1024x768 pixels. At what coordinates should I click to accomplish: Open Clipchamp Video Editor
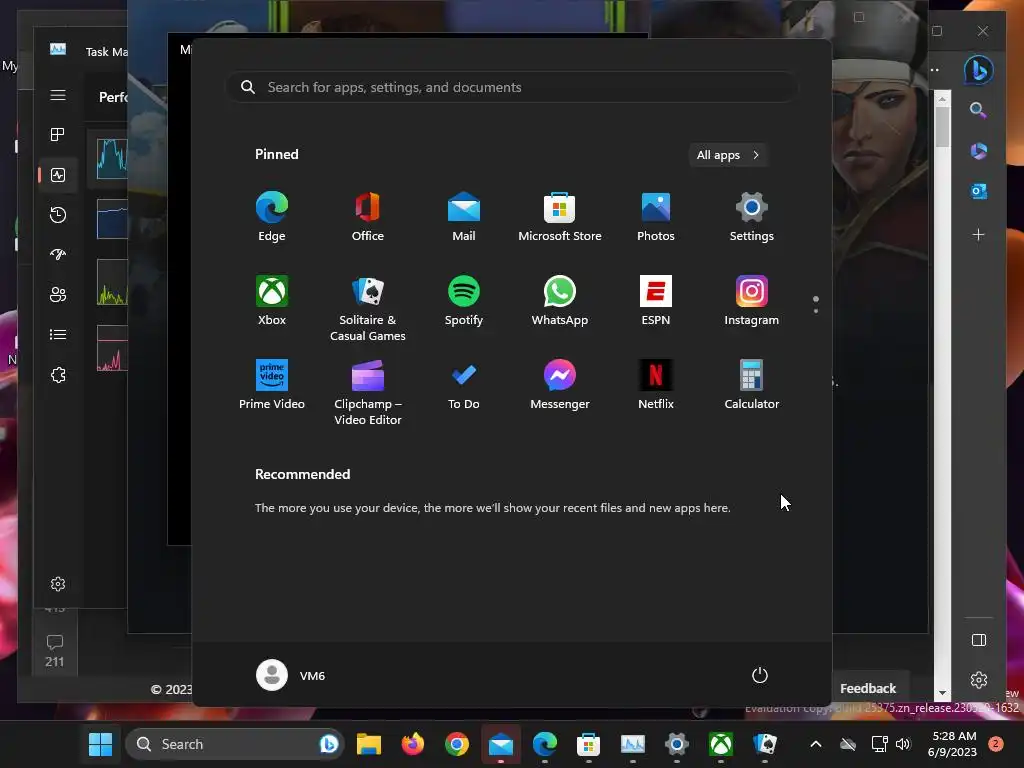coord(368,392)
